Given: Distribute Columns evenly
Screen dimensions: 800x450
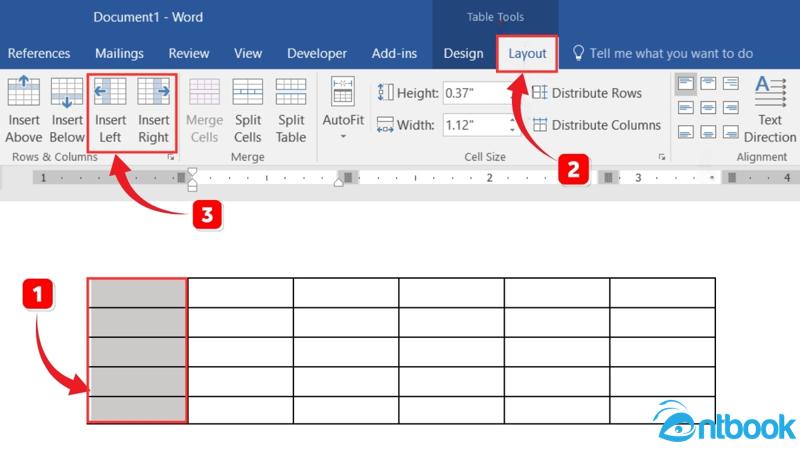Looking at the screenshot, I should coord(596,125).
